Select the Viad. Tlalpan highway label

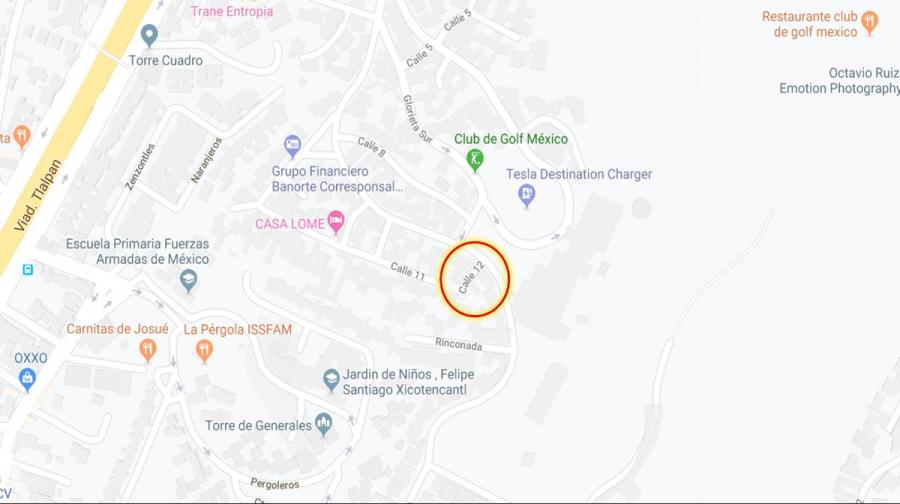38,195
